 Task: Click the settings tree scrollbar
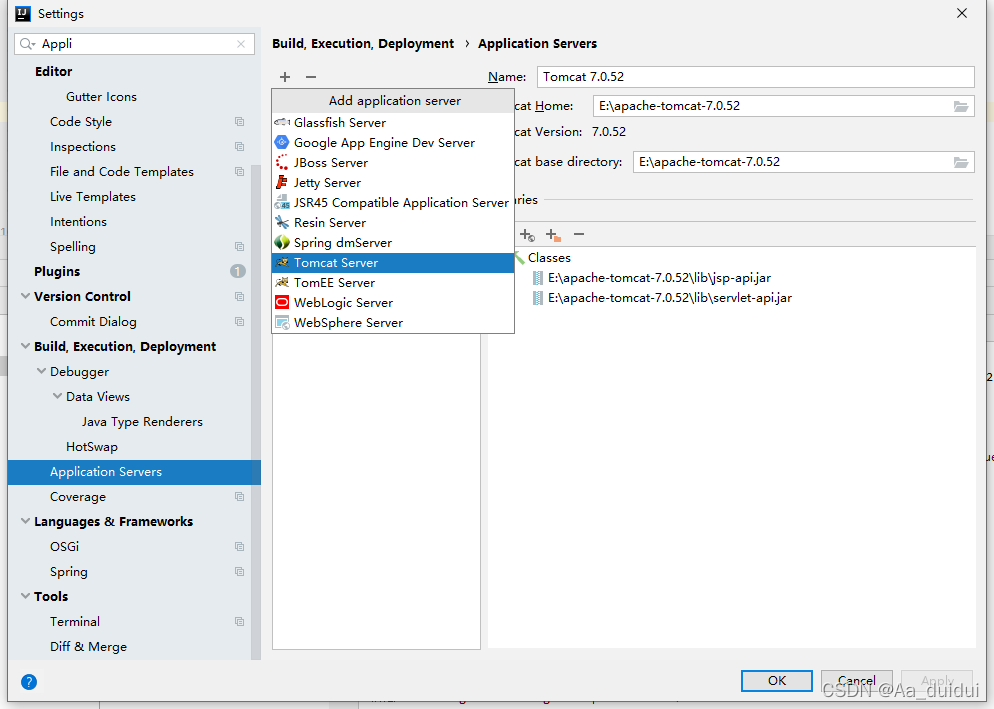pos(256,412)
